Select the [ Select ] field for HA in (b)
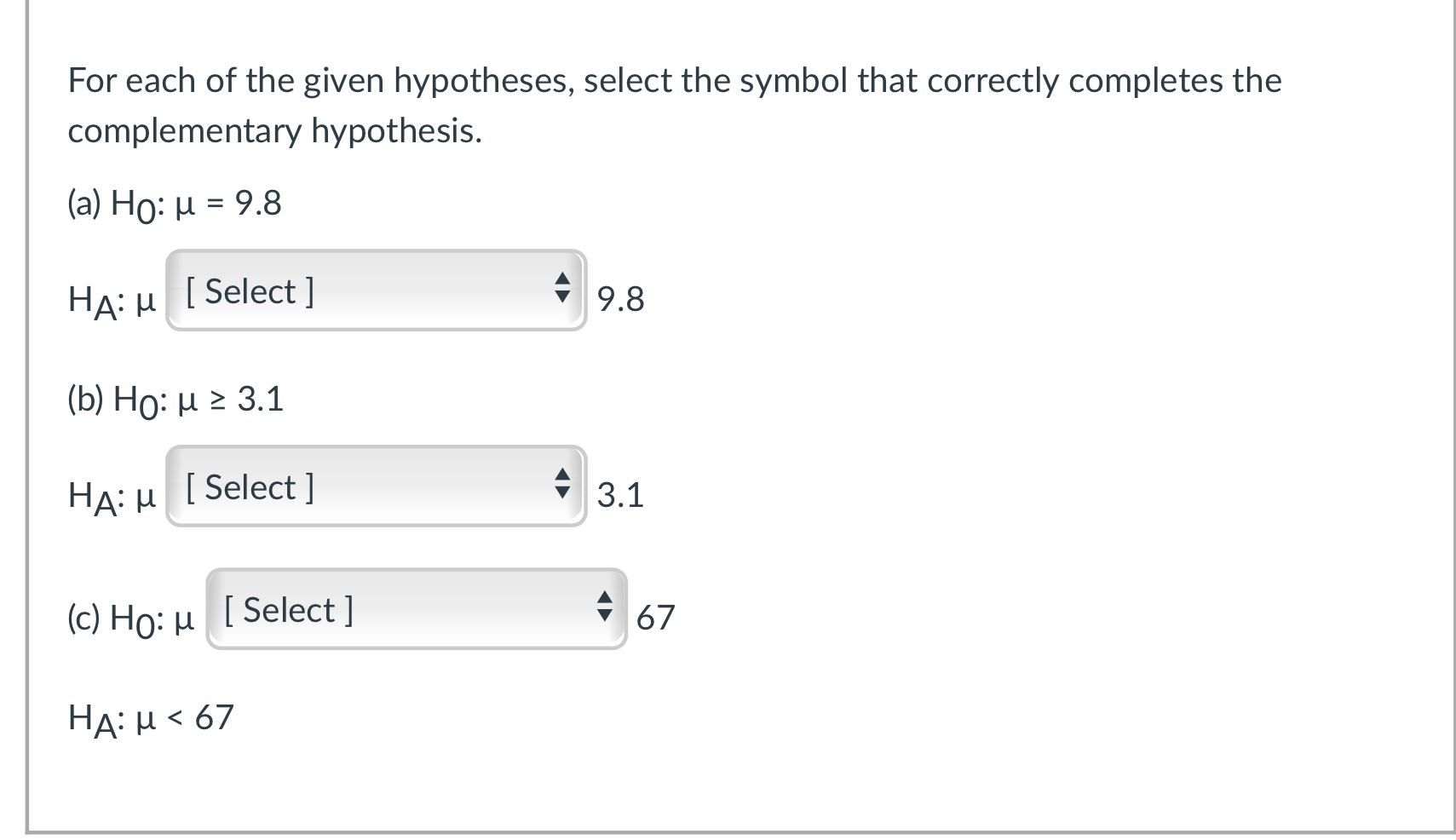The image size is (1456, 840). click(375, 487)
